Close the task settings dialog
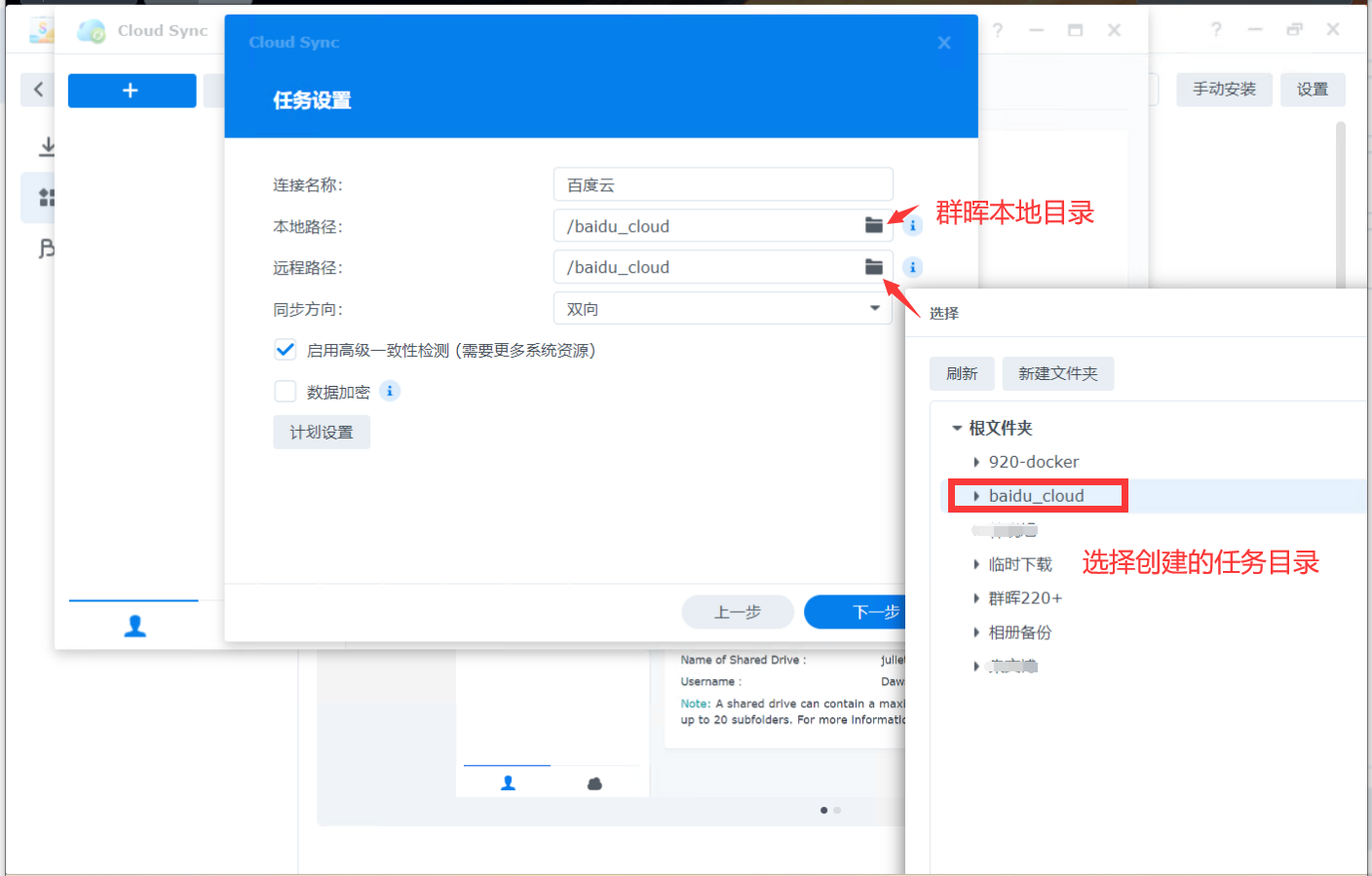 944,42
